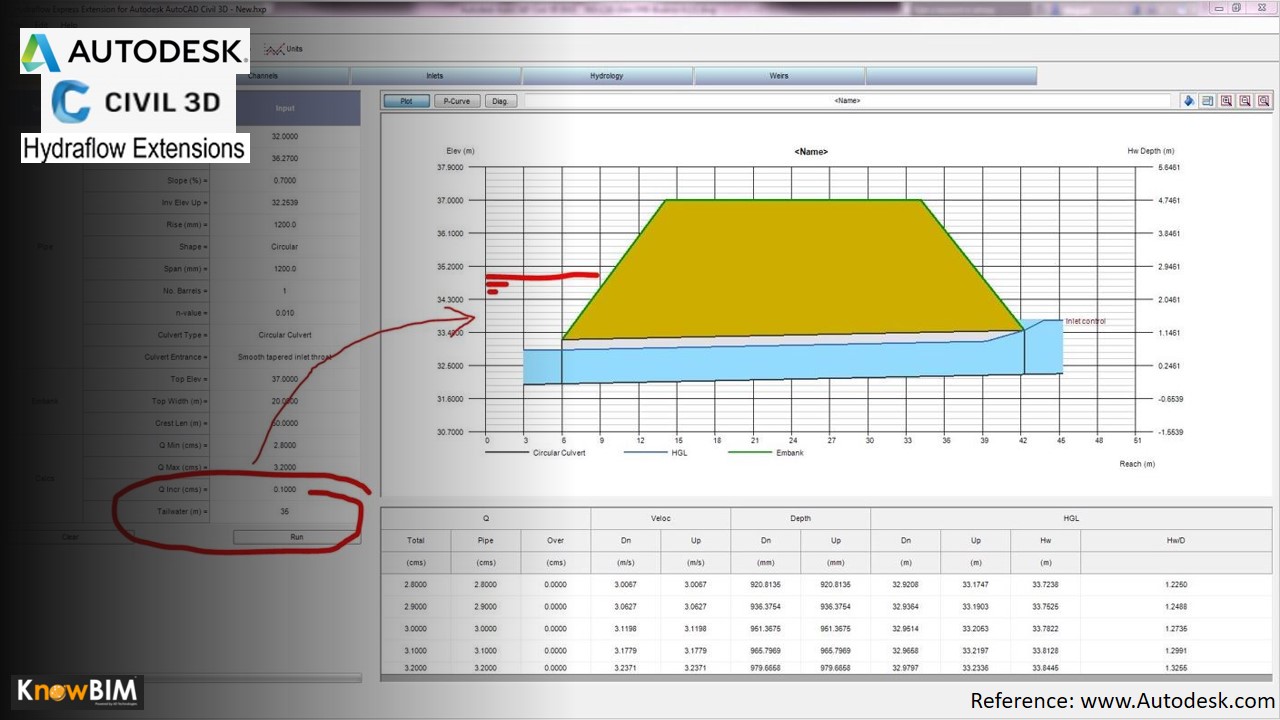Viewport: 1280px width, 720px height.
Task: Select the Veloc Dn cell 3.1198
Action: click(625, 629)
